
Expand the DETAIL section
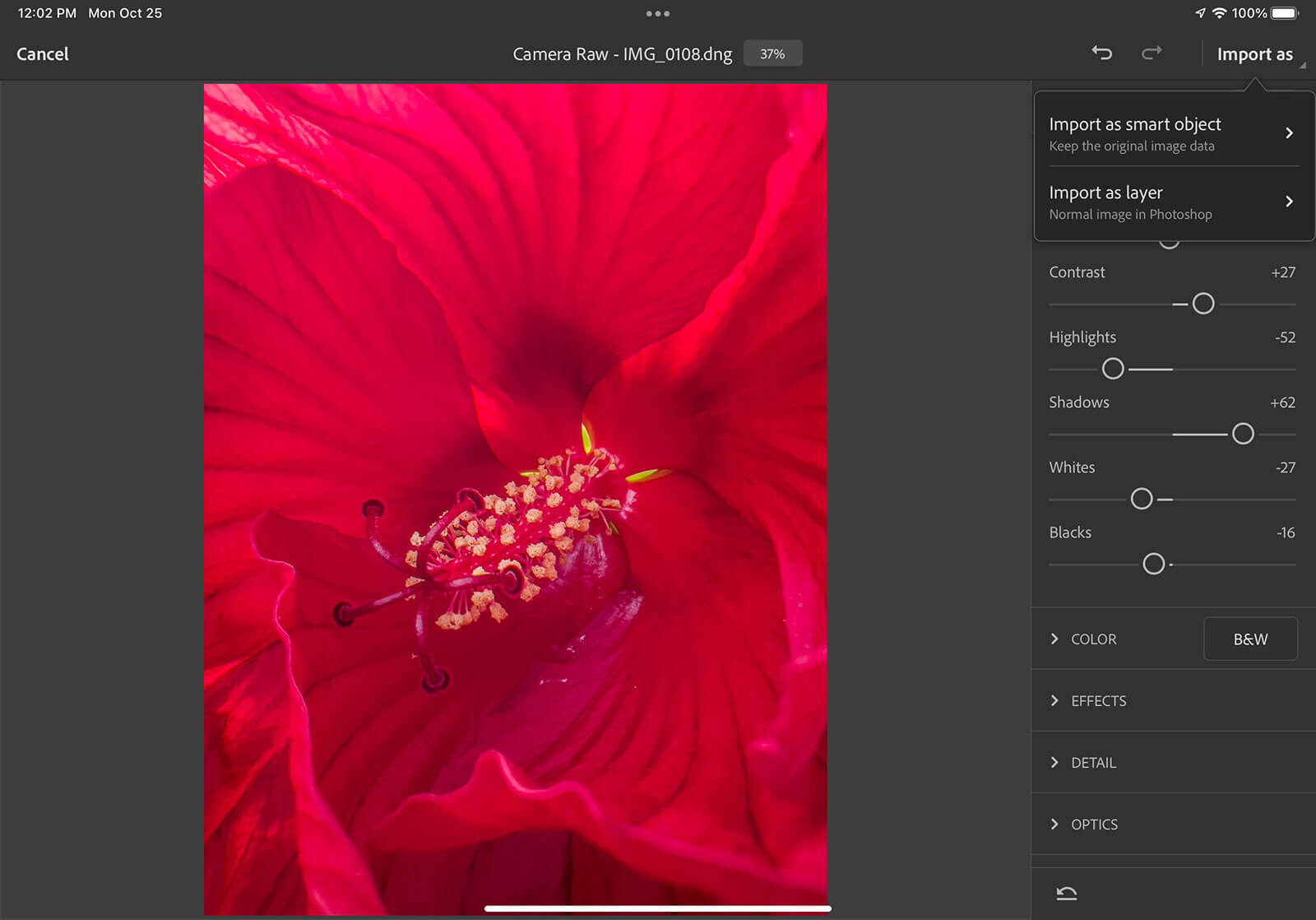click(x=1093, y=763)
